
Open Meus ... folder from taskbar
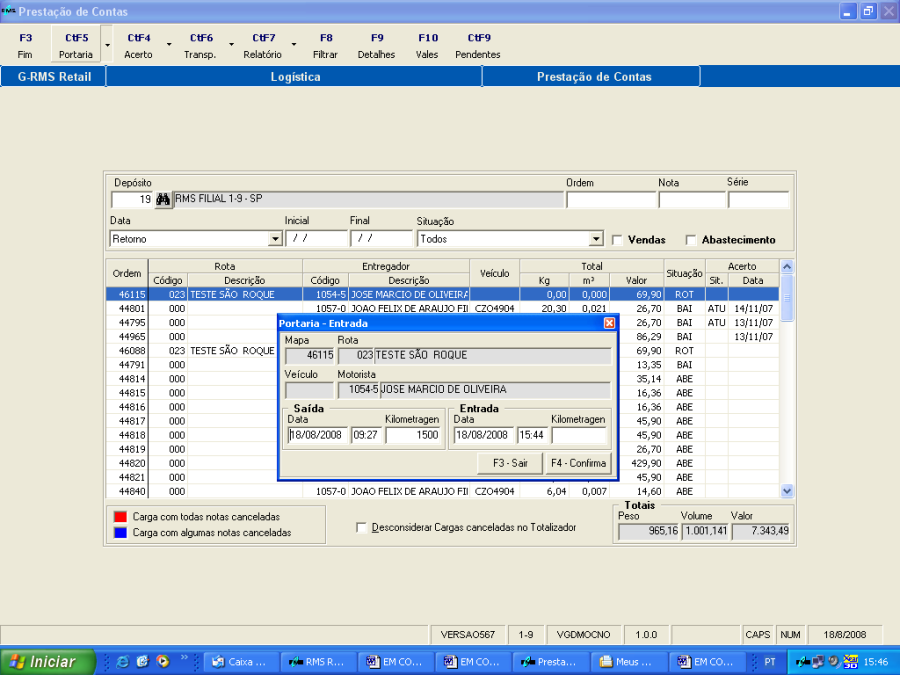pyautogui.click(x=628, y=662)
